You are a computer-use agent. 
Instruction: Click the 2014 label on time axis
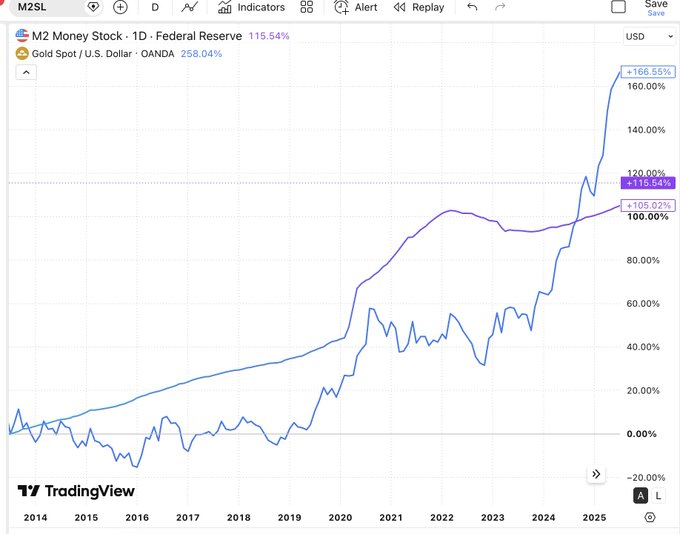pyautogui.click(x=35, y=518)
